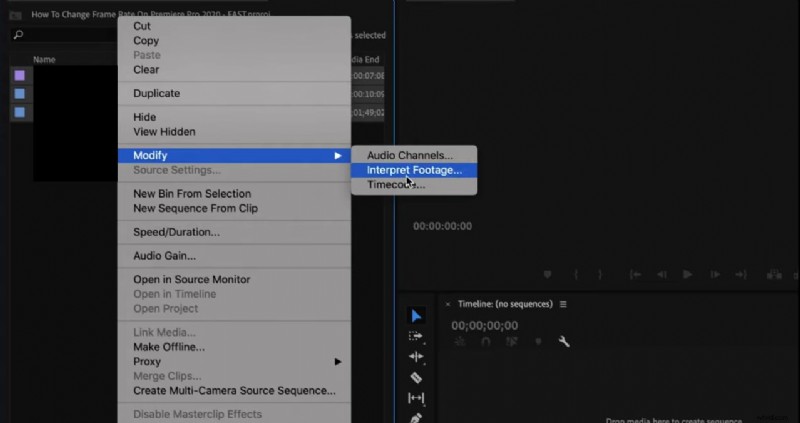Toggle Insert as nest button in Timeline
This screenshot has height=423, width=800.
pos(460,342)
